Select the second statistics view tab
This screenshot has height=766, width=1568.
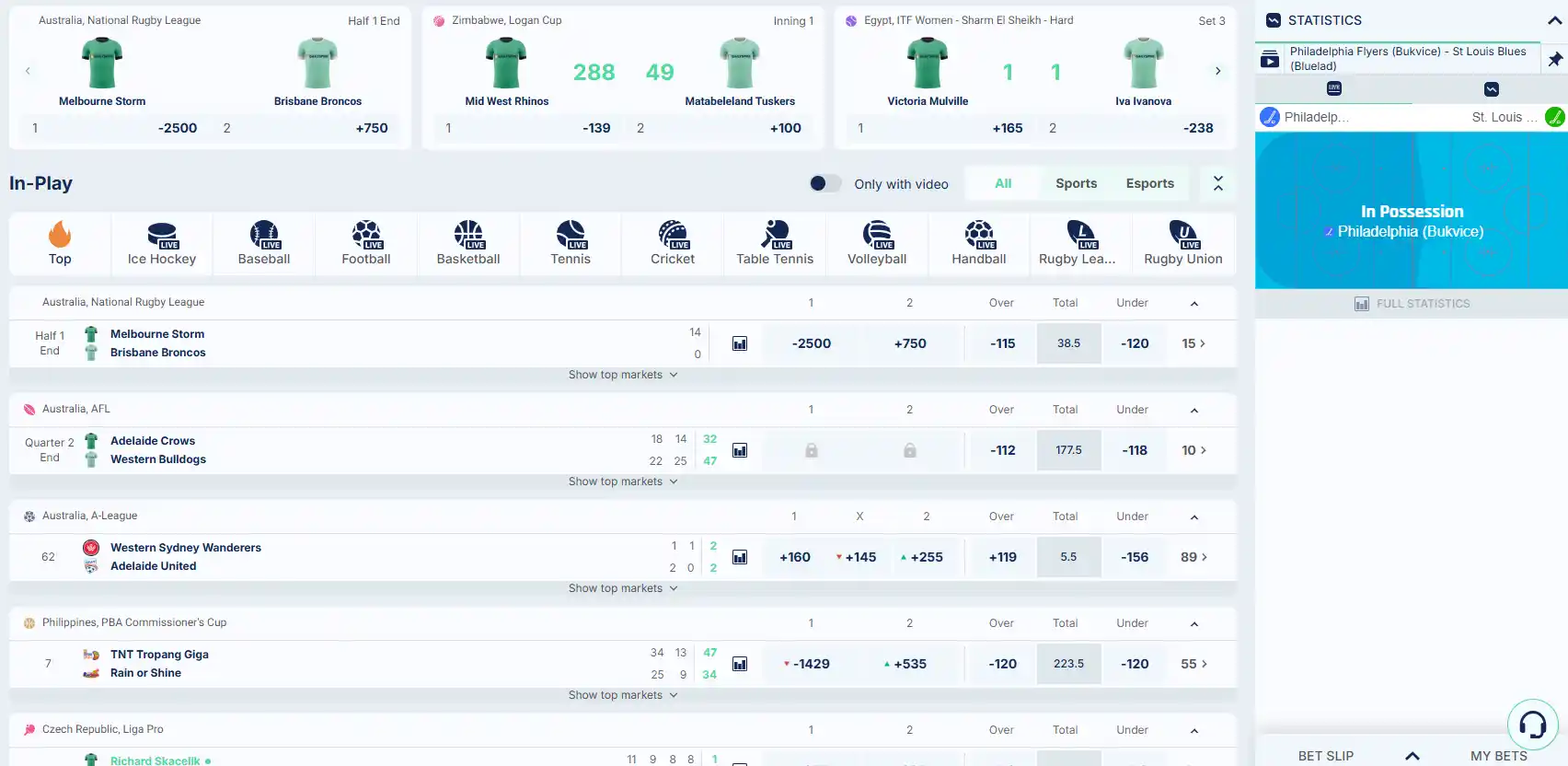1491,88
